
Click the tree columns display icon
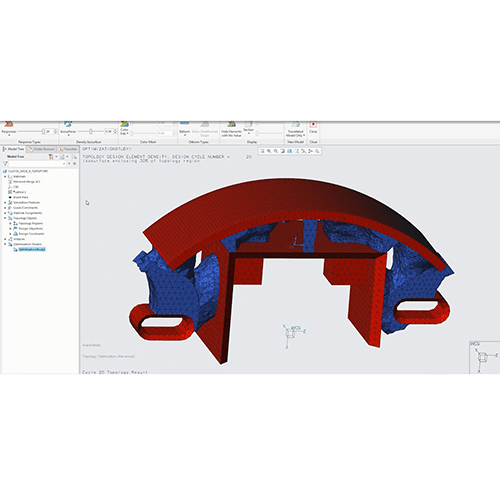tap(74, 156)
